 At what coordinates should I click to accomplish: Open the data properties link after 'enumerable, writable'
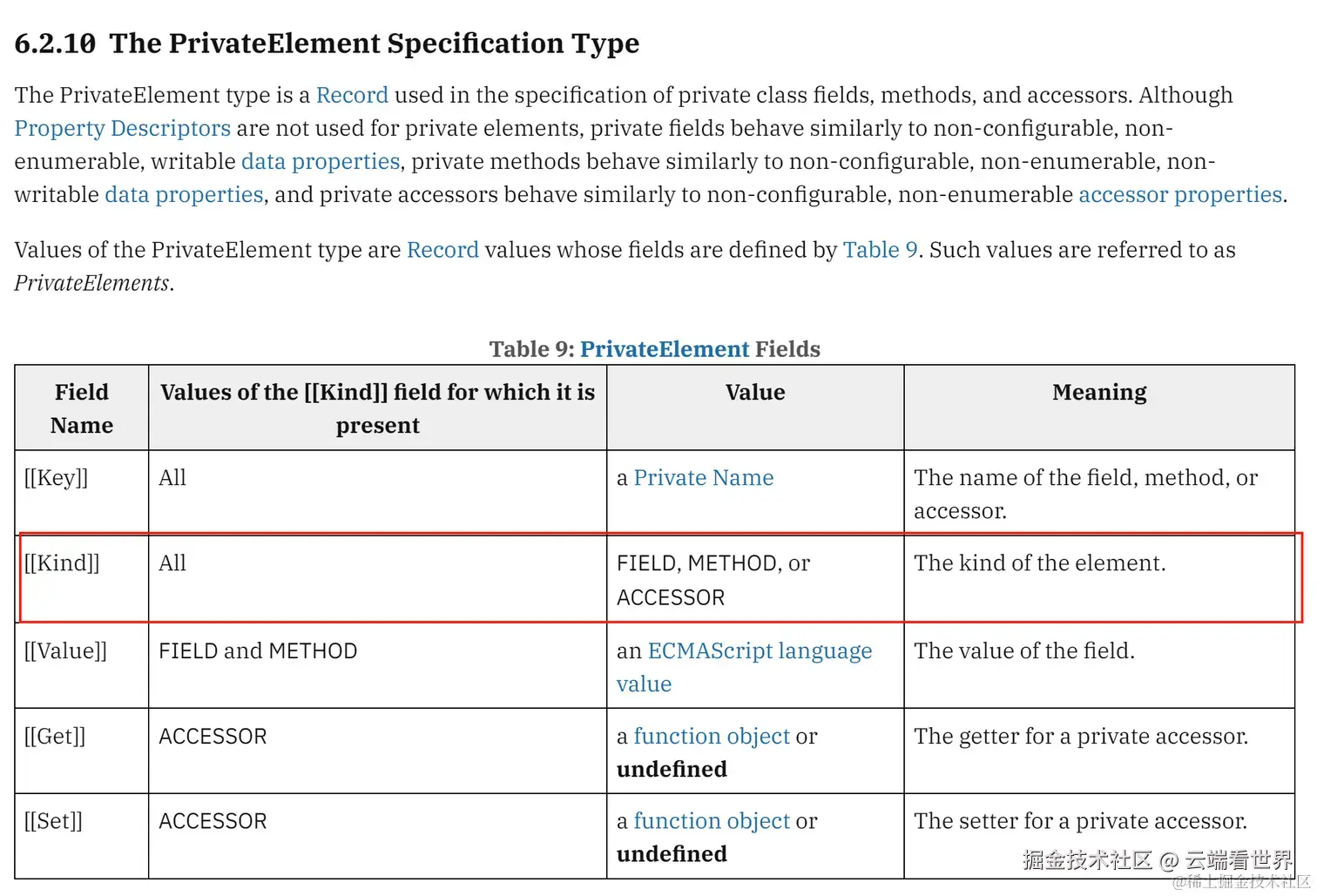click(x=320, y=161)
